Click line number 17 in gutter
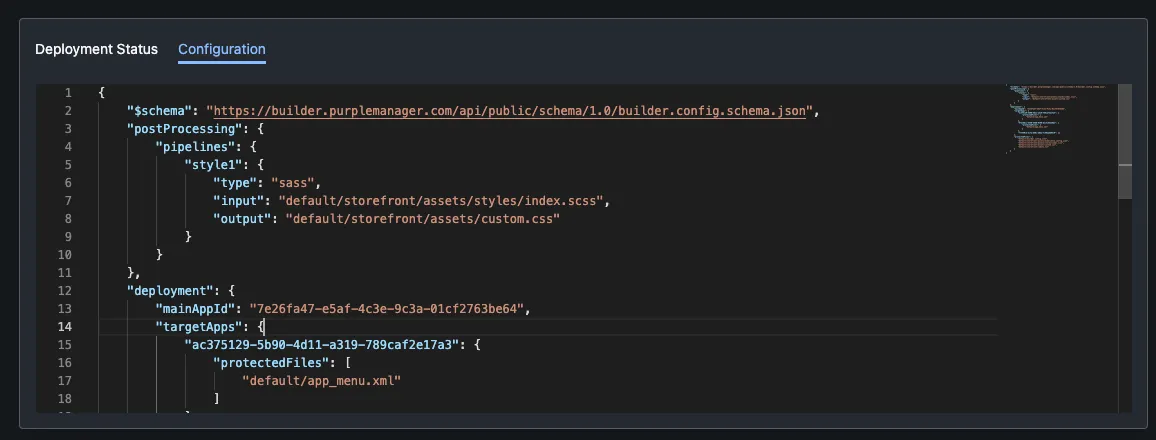The image size is (1156, 440). click(x=64, y=380)
